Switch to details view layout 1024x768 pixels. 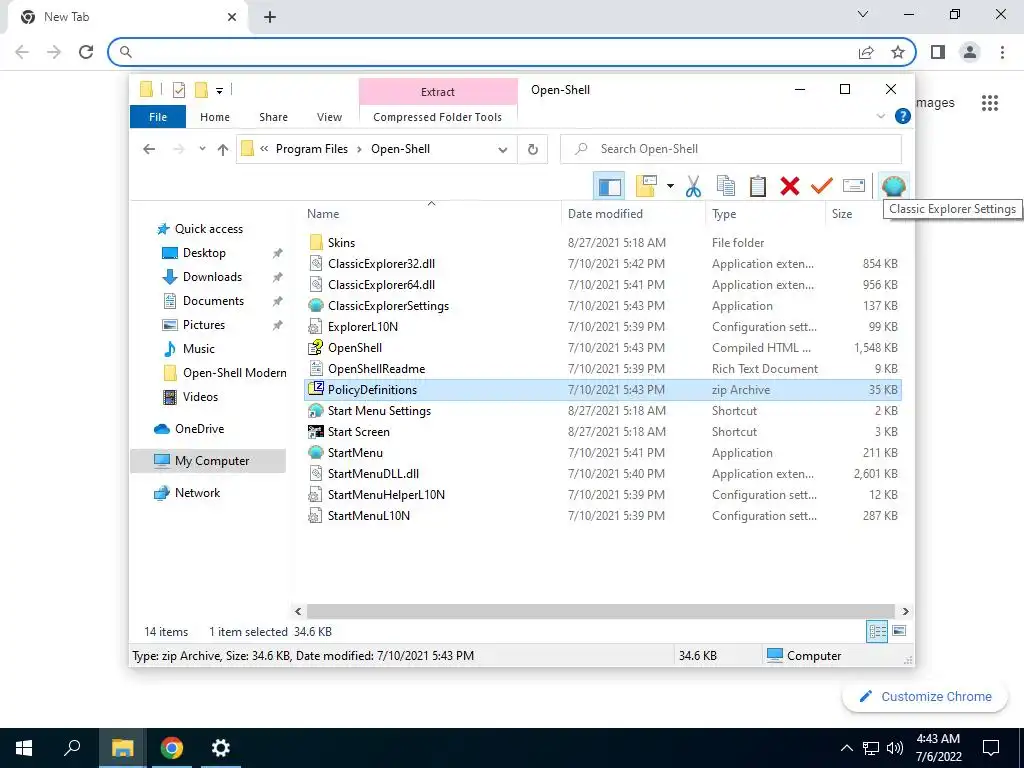click(x=877, y=631)
